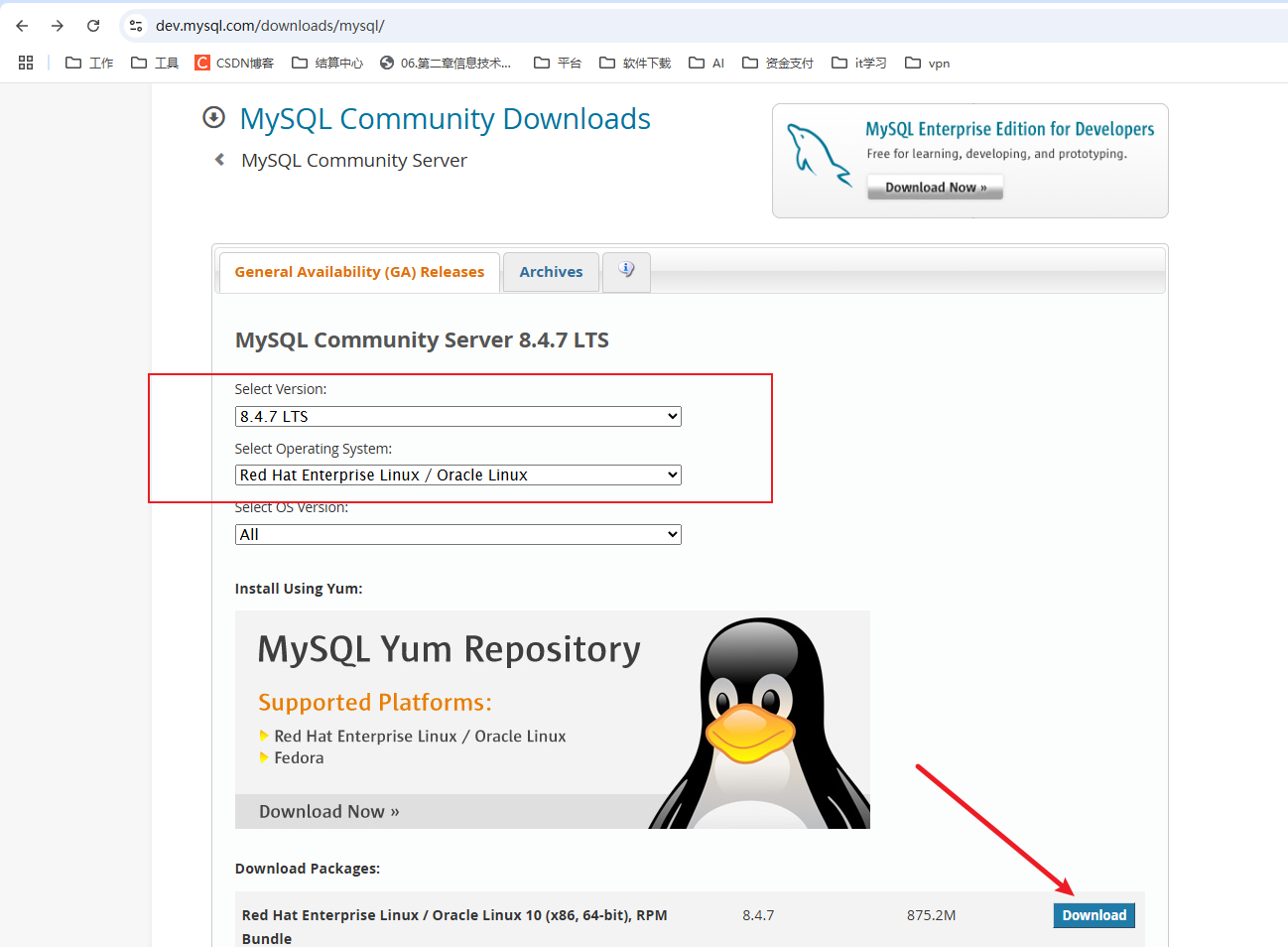
Task: Click the browser forward arrow
Action: click(58, 26)
